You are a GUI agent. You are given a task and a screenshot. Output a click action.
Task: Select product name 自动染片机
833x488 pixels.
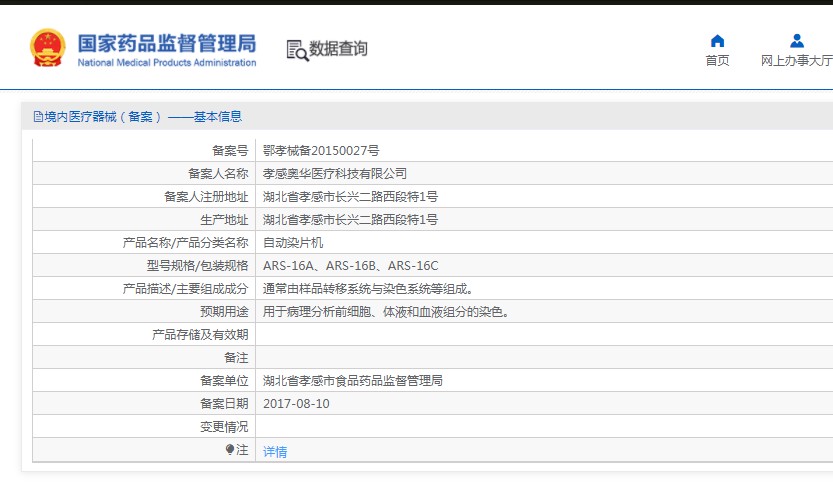(x=293, y=243)
